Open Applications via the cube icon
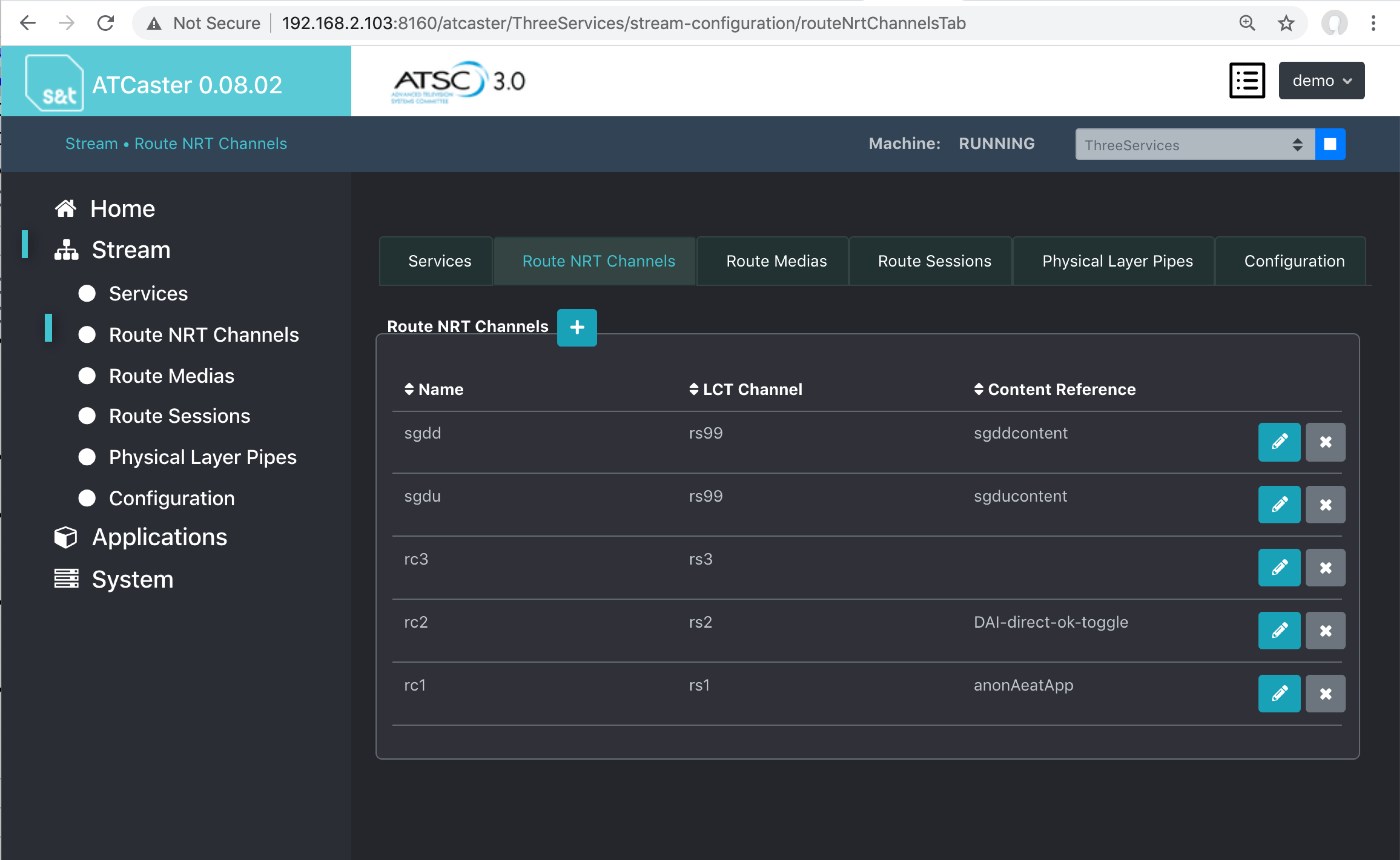The height and width of the screenshot is (860, 1400). coord(65,536)
